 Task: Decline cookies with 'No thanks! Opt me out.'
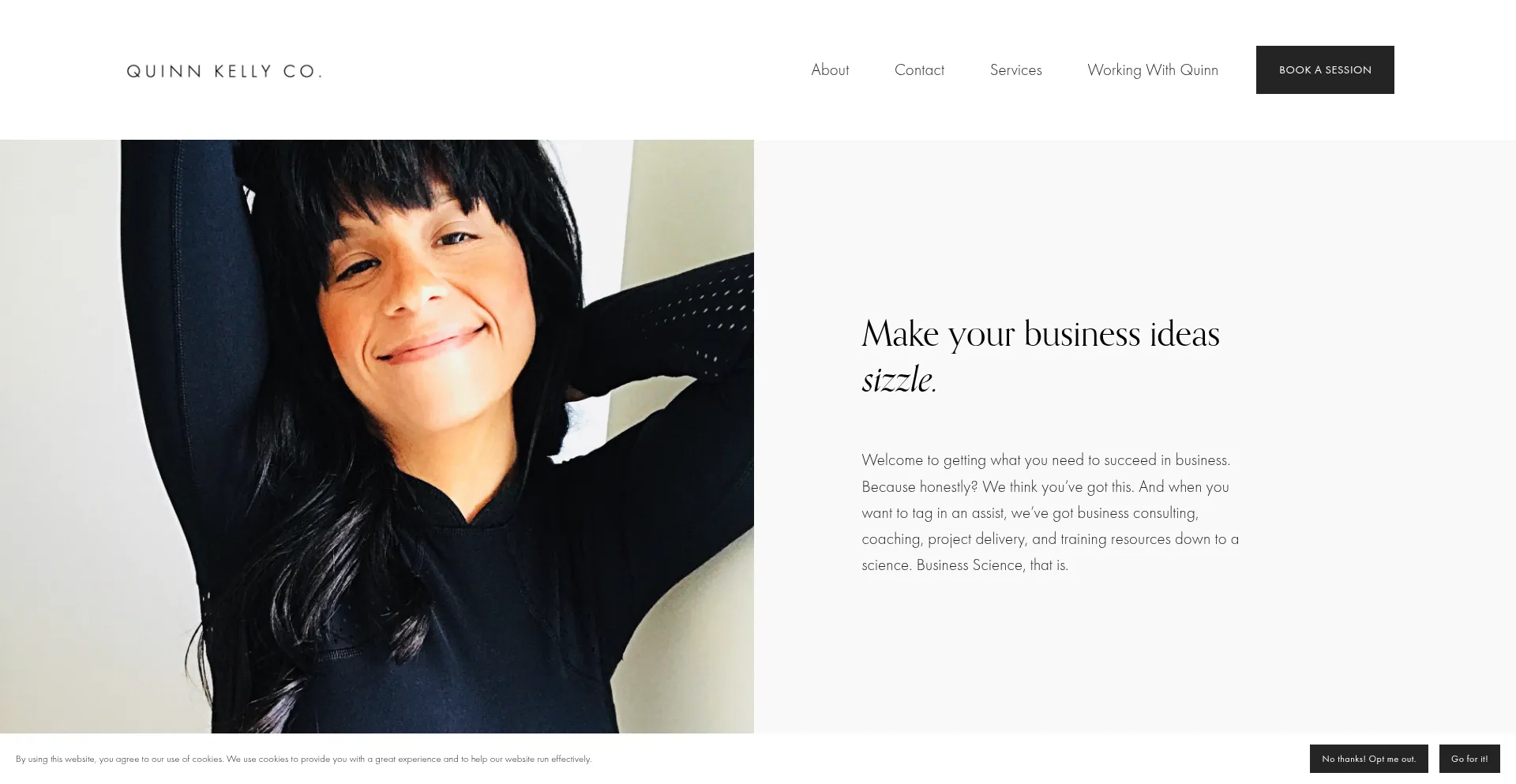[x=1368, y=759]
